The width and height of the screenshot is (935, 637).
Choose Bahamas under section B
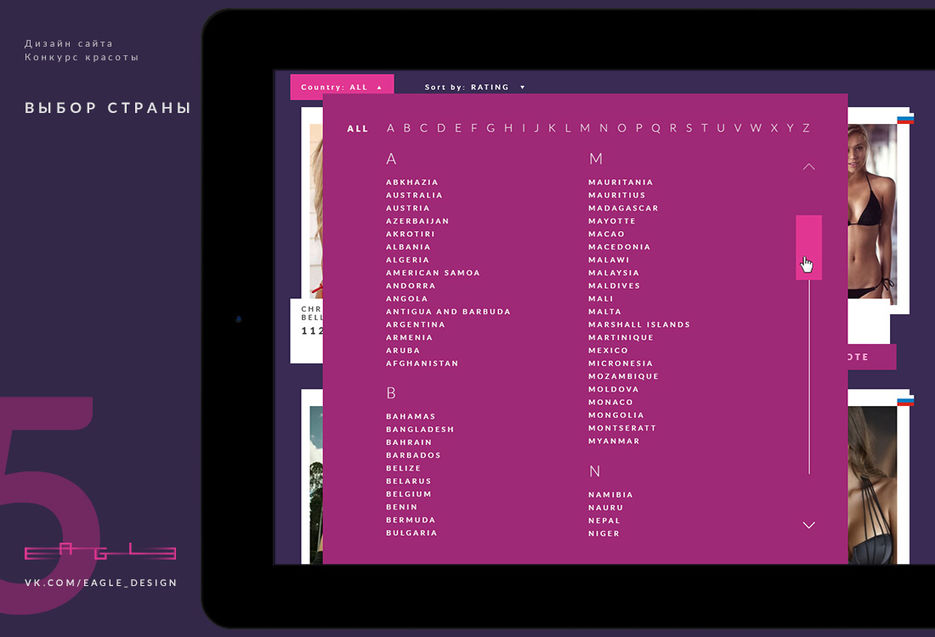(x=411, y=416)
